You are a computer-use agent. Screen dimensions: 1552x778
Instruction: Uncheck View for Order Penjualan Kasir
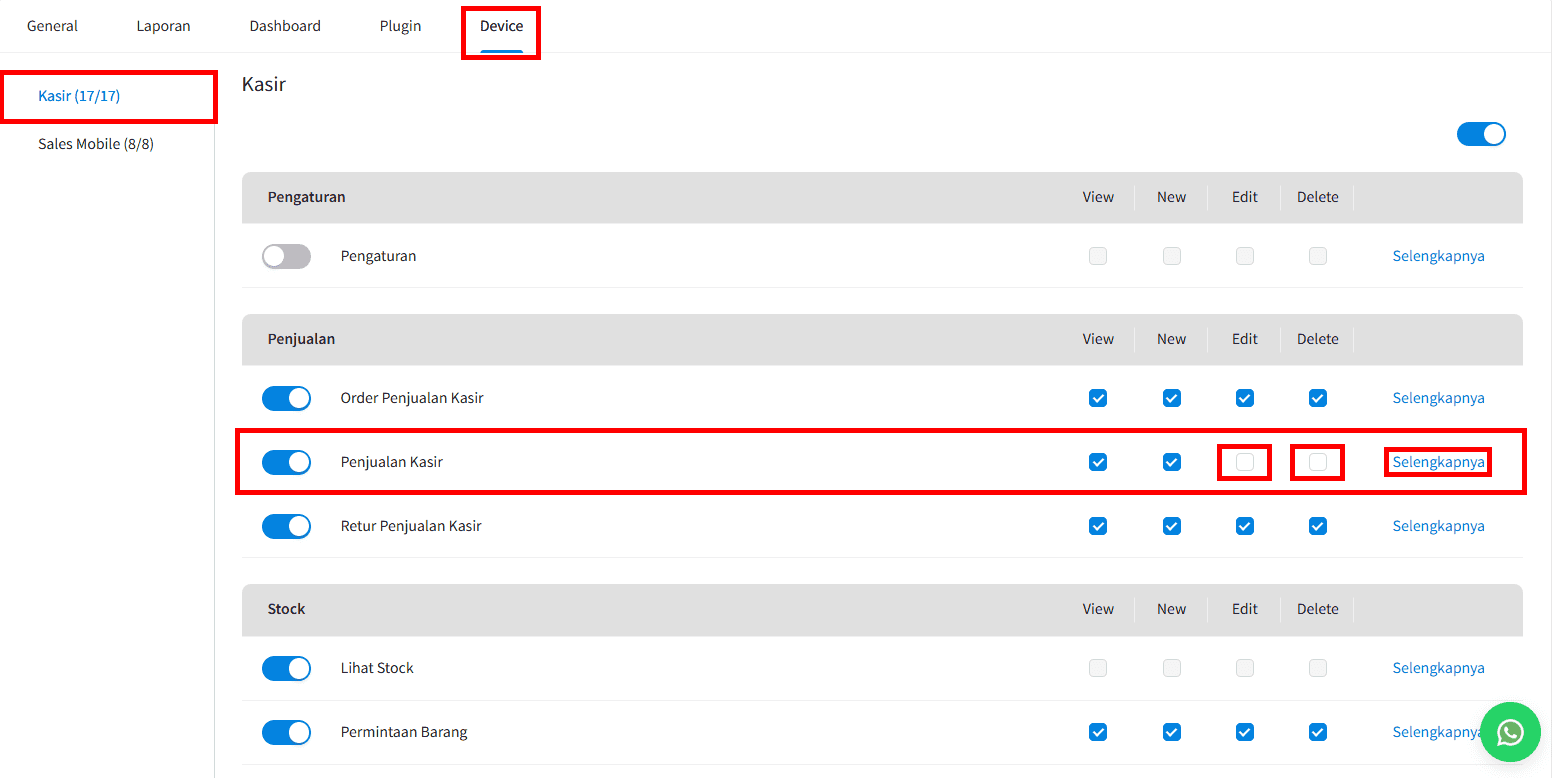1098,398
